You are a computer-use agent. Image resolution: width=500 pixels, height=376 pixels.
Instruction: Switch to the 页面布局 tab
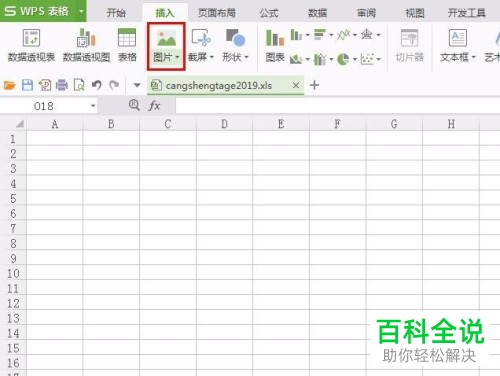[x=217, y=13]
